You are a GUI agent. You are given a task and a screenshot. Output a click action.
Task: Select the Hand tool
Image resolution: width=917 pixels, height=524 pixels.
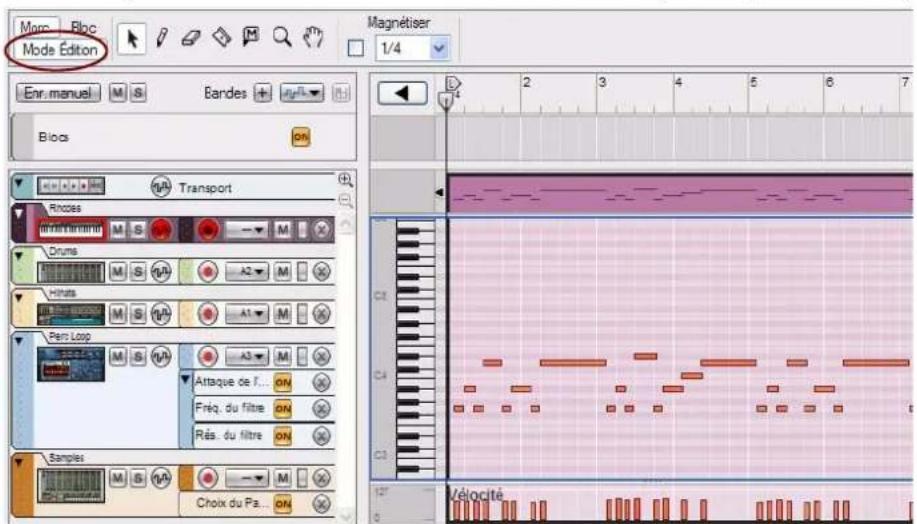point(313,38)
